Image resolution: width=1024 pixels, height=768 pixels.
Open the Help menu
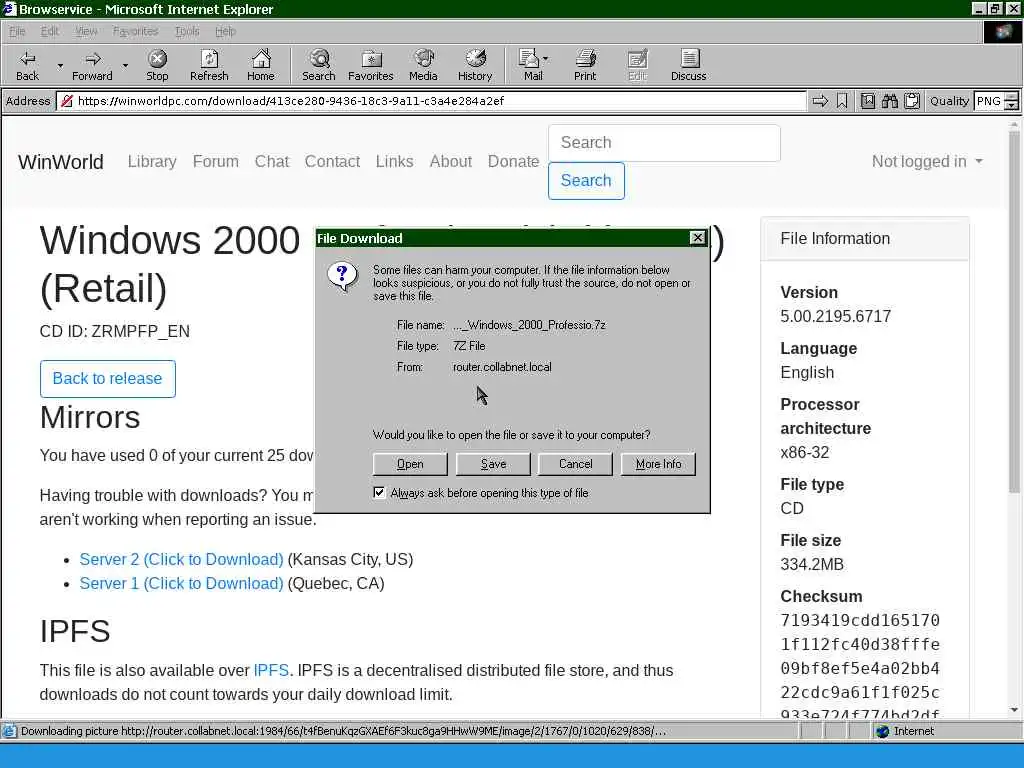225,31
